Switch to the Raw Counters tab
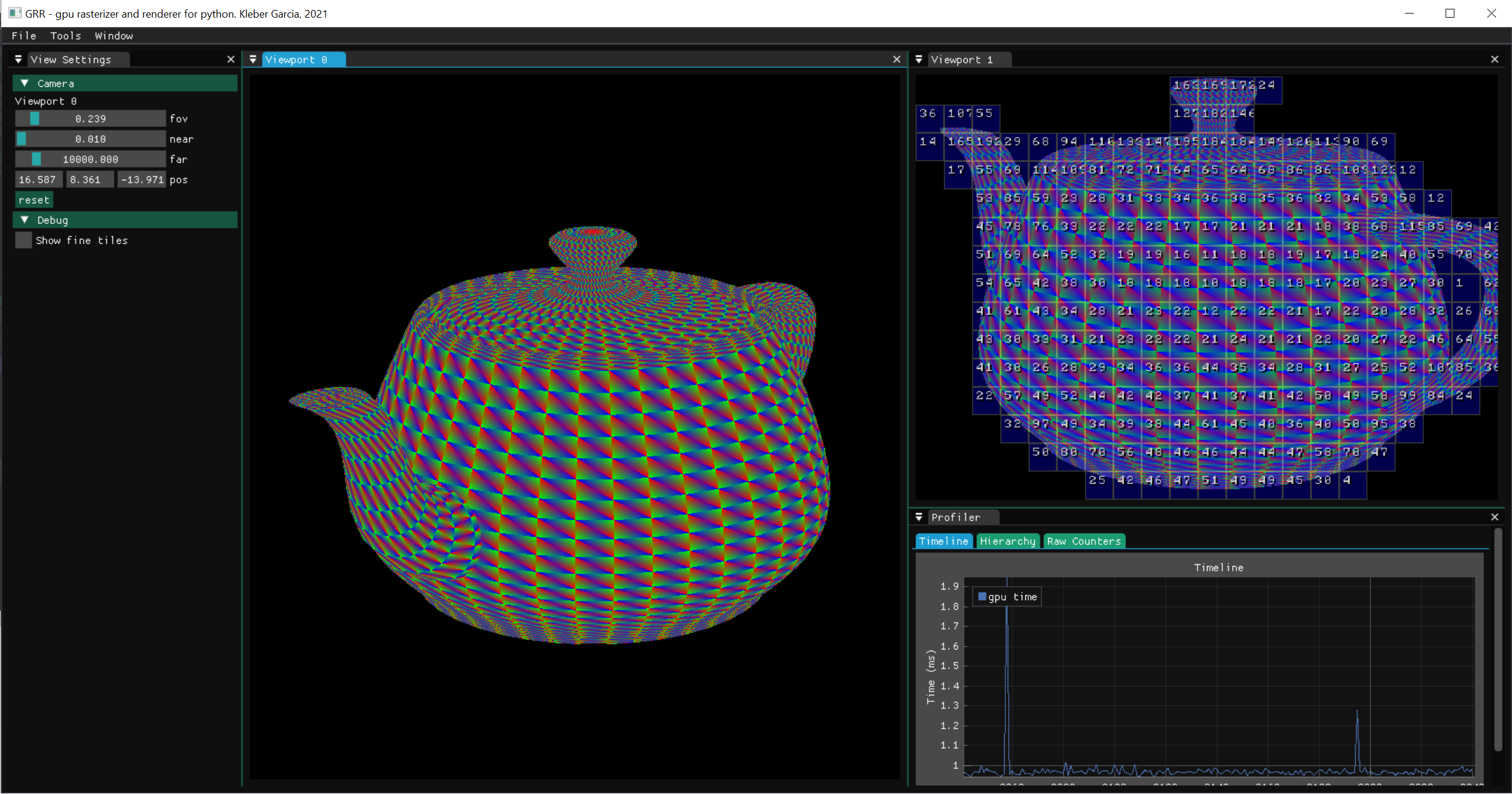This screenshot has width=1512, height=794. pyautogui.click(x=1084, y=541)
